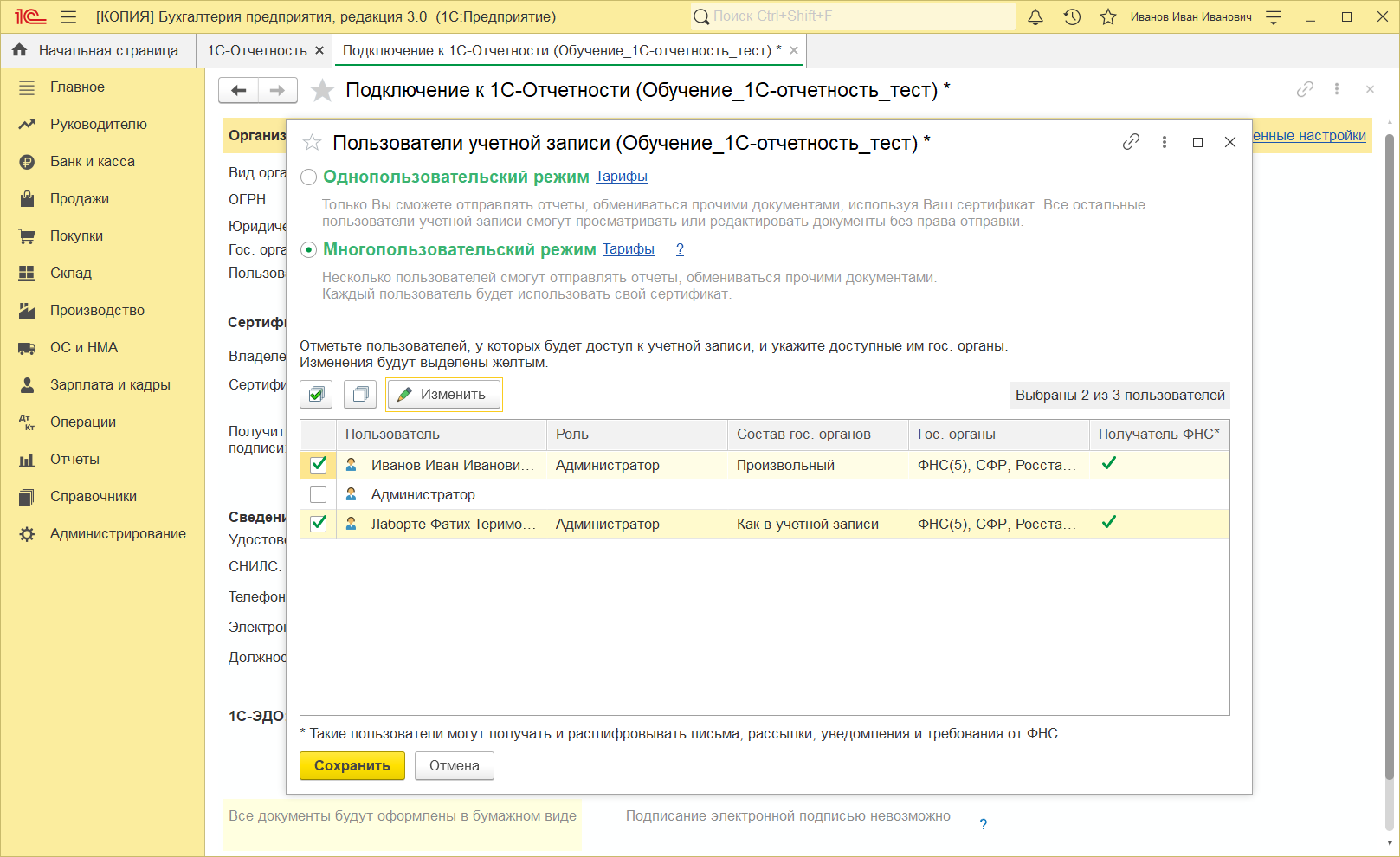Click Выбраны 2 из 3 пользователей label
Screen dimensions: 1400x857
tap(1120, 396)
